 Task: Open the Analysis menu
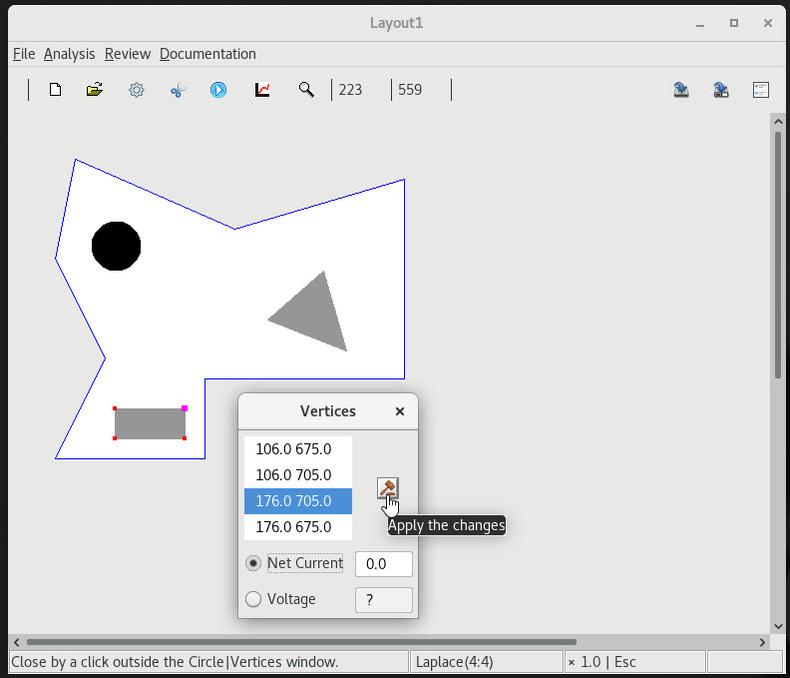(x=69, y=54)
